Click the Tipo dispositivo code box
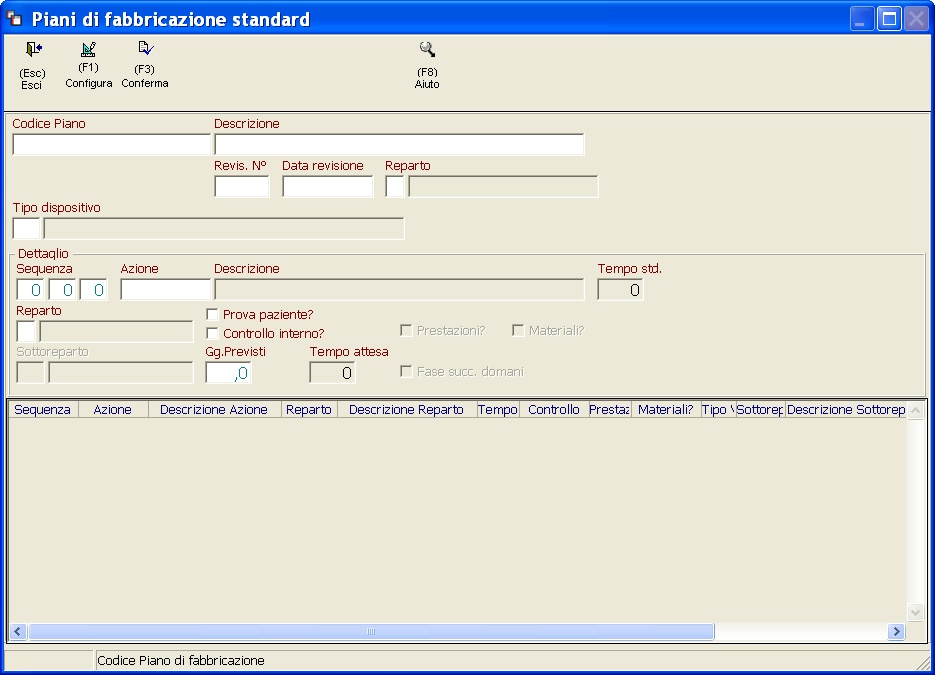This screenshot has height=675, width=935. tap(26, 228)
